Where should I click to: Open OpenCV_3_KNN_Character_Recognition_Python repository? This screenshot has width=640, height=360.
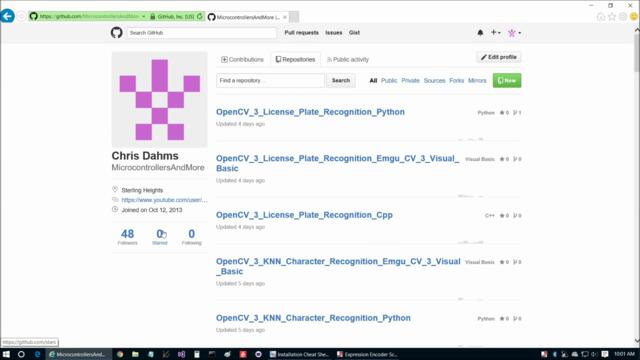[313, 318]
